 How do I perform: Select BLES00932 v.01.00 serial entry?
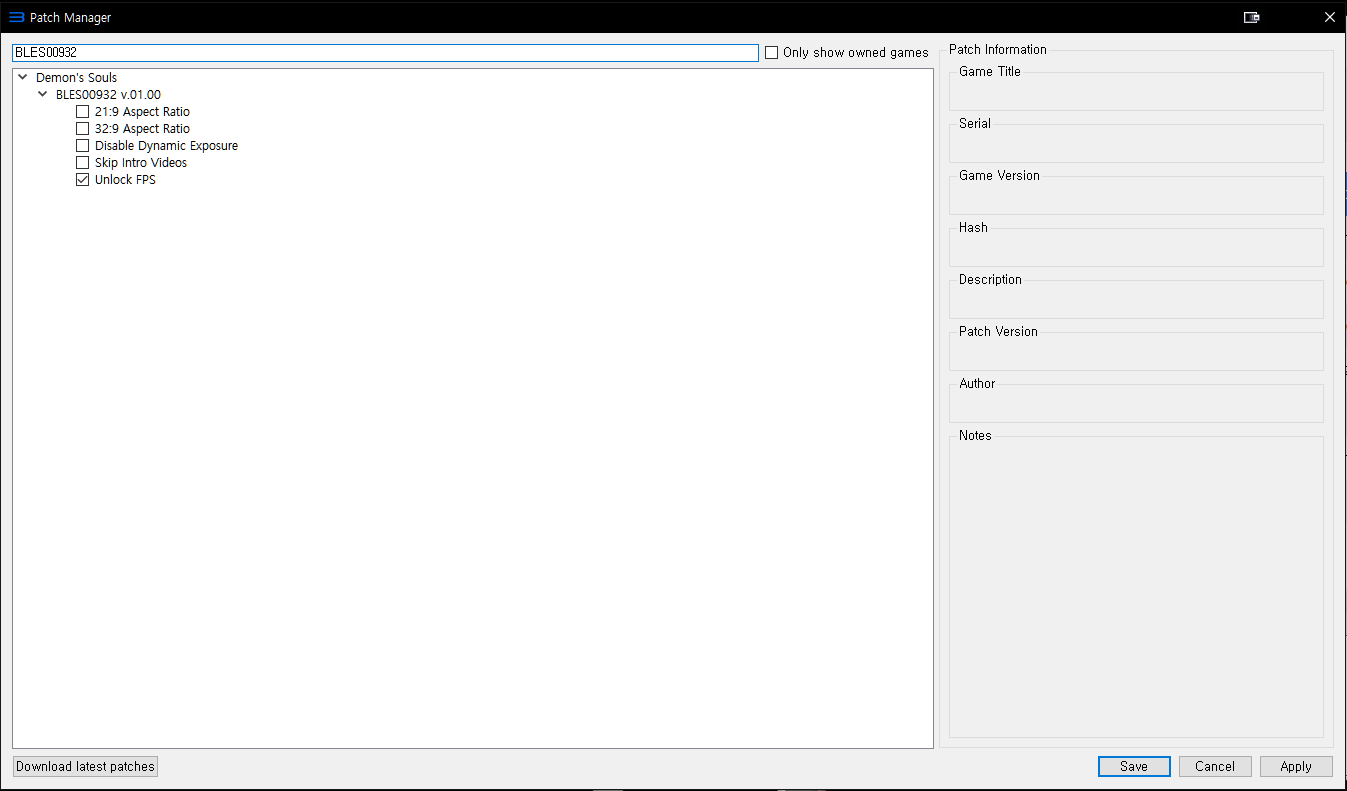108,95
